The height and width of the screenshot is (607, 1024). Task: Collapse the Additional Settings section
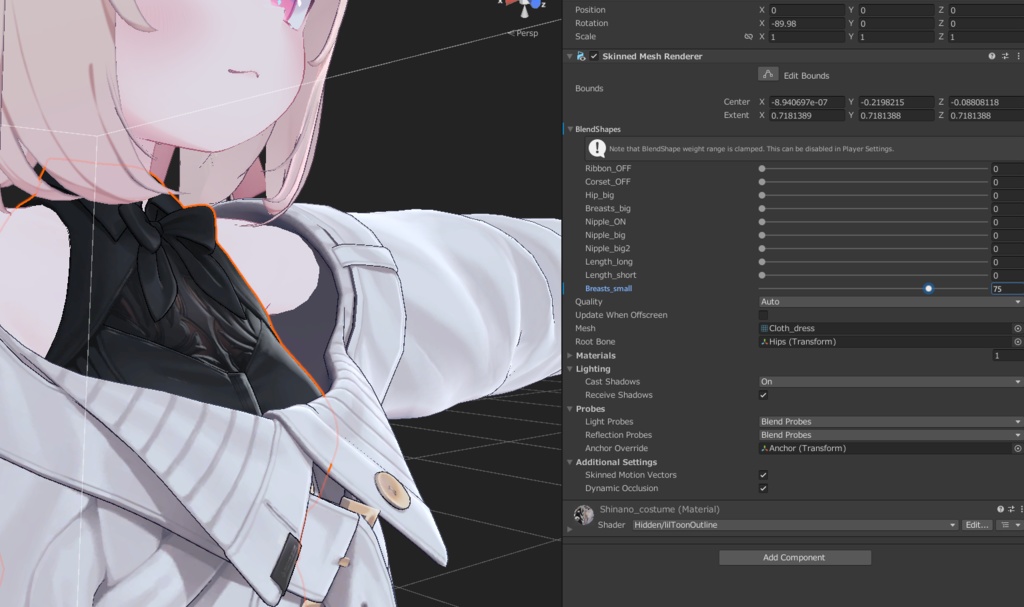coord(569,462)
